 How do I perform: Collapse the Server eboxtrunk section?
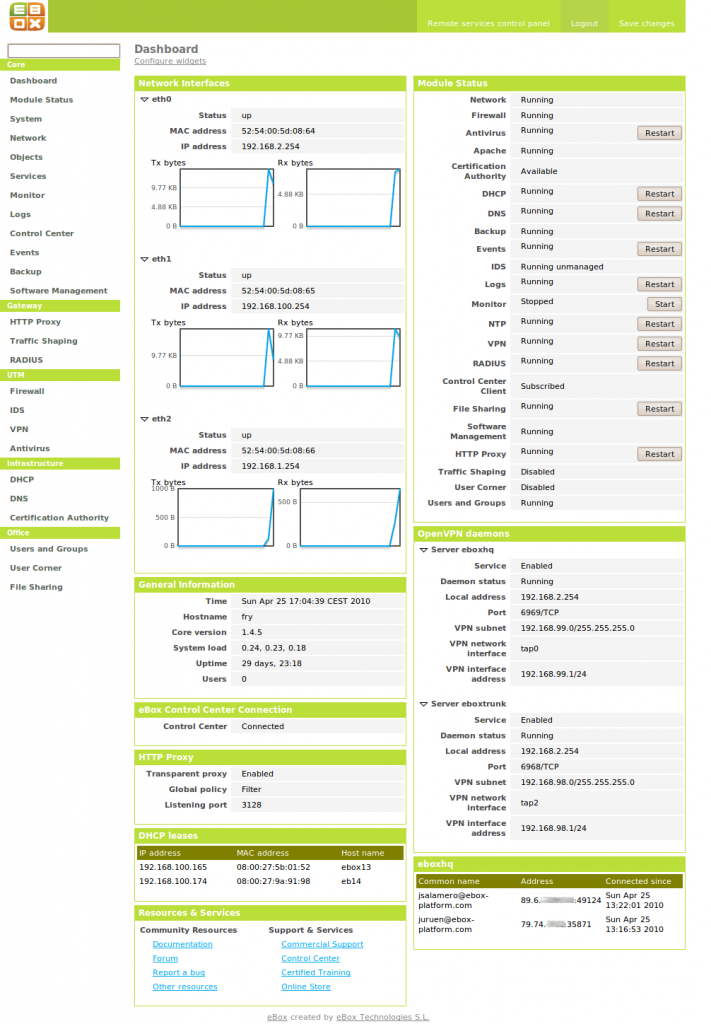(x=423, y=704)
